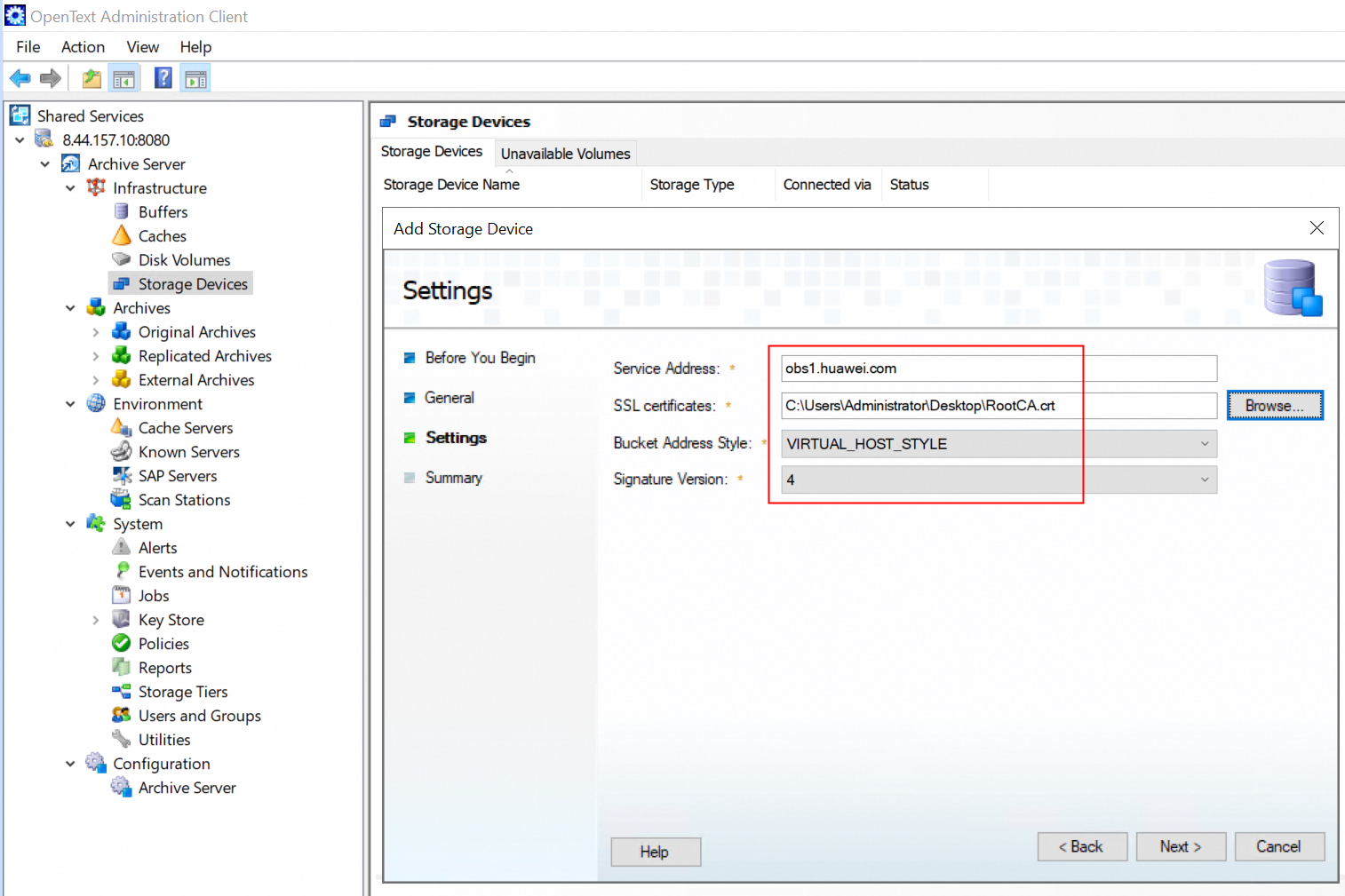
Task: Collapse the Archive Server node under the server
Action: coord(45,164)
